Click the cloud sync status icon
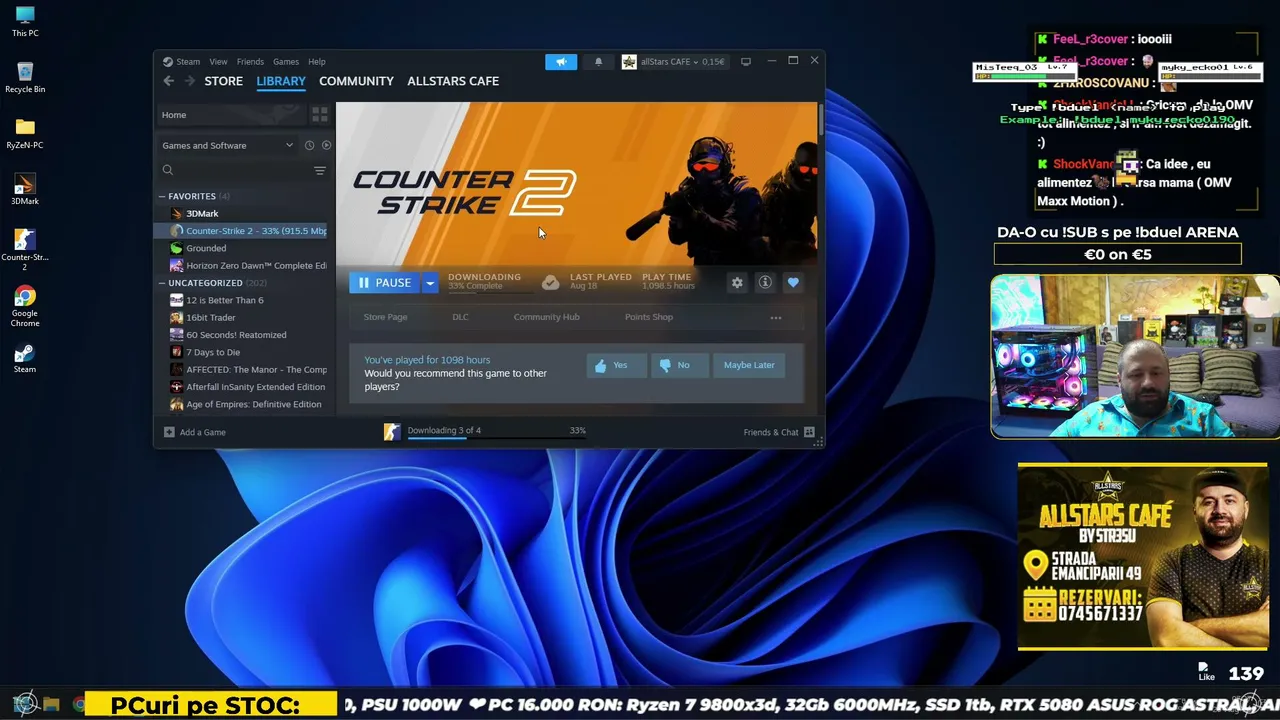The height and width of the screenshot is (720, 1280). click(x=550, y=283)
